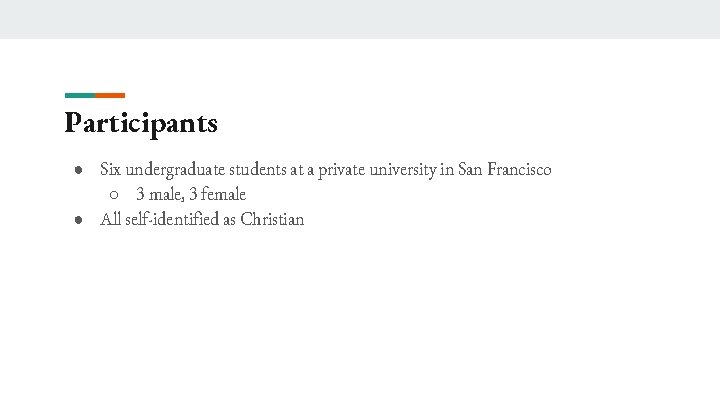This screenshot has height=405, width=720.
Task: Click the word 'Six' in first bullet
Action: [110, 170]
